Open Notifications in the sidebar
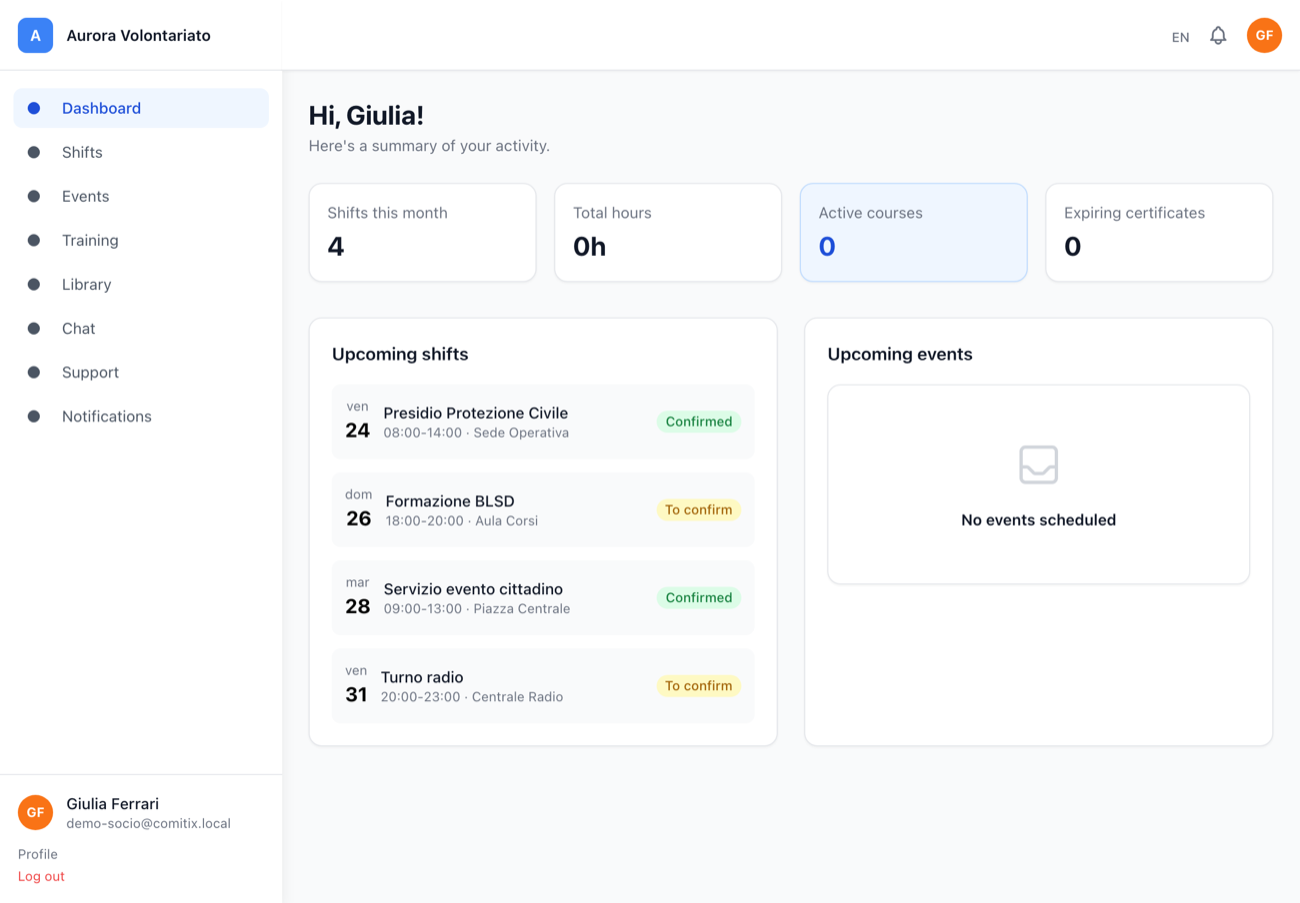1300x903 pixels. tap(141, 416)
